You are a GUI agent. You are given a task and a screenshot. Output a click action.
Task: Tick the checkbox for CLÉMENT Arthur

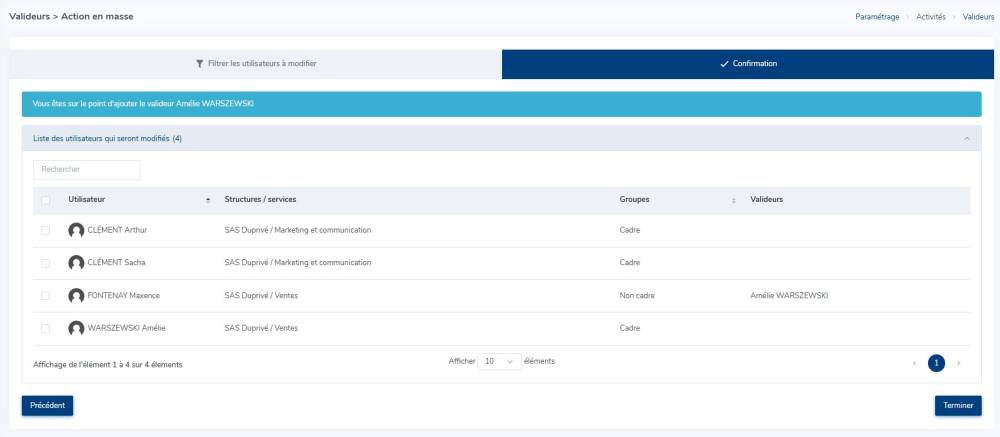[46, 230]
